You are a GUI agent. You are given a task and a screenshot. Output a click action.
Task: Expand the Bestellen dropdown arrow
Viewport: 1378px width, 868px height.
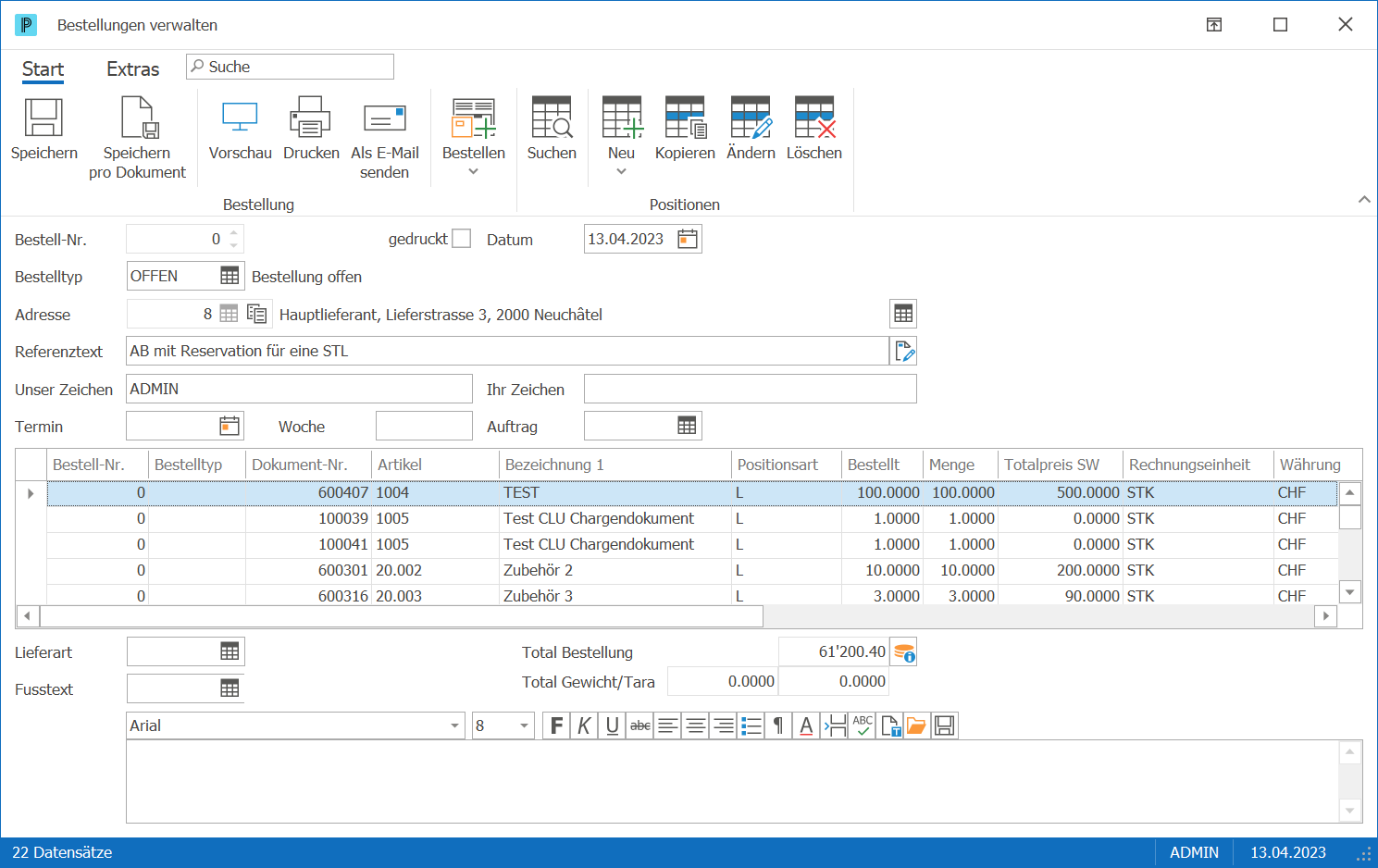(x=473, y=171)
